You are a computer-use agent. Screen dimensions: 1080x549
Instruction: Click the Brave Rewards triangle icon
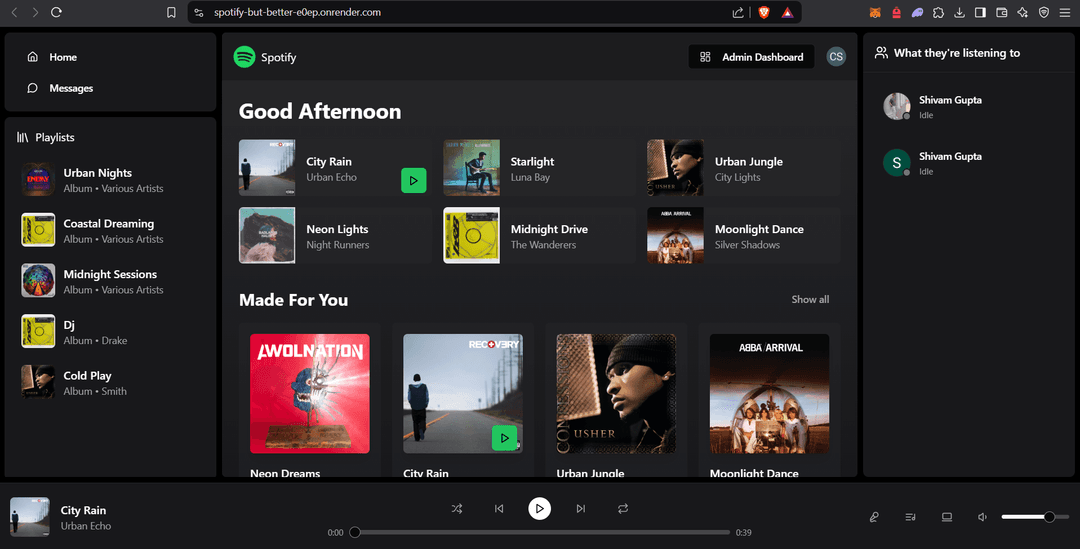(787, 12)
